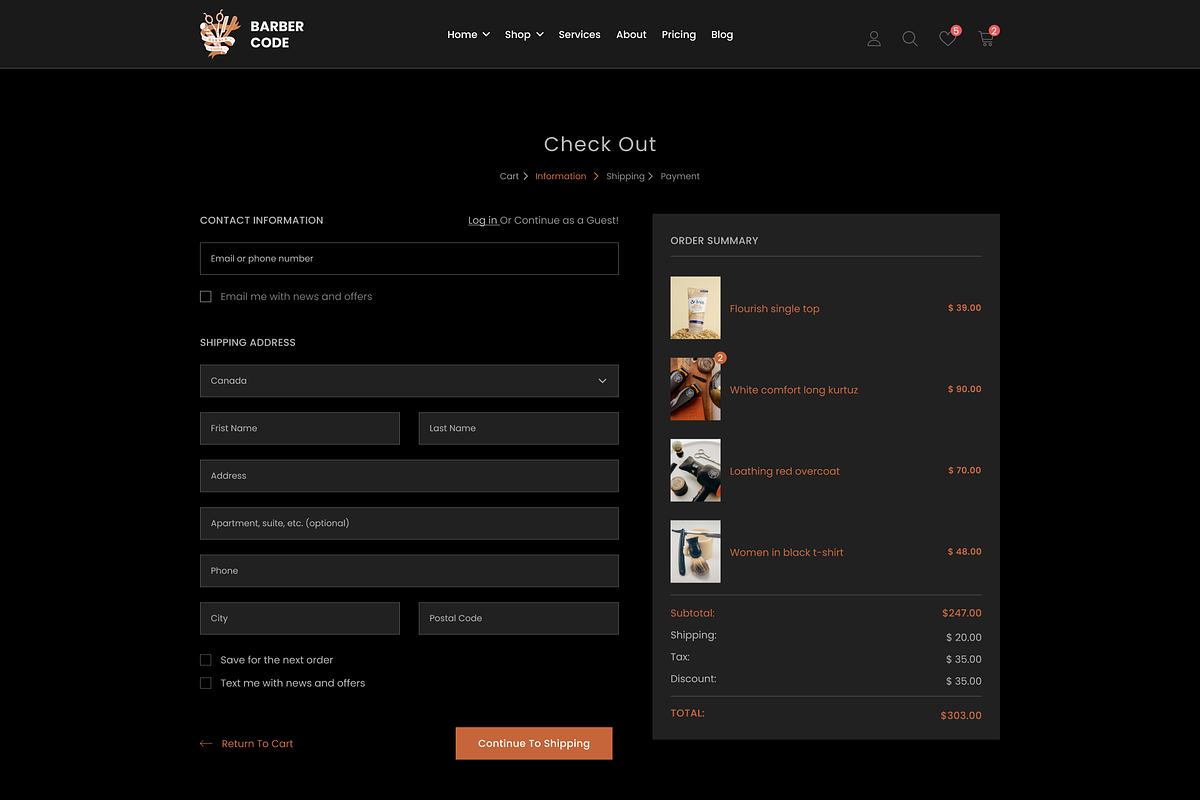Open the About page

point(631,34)
